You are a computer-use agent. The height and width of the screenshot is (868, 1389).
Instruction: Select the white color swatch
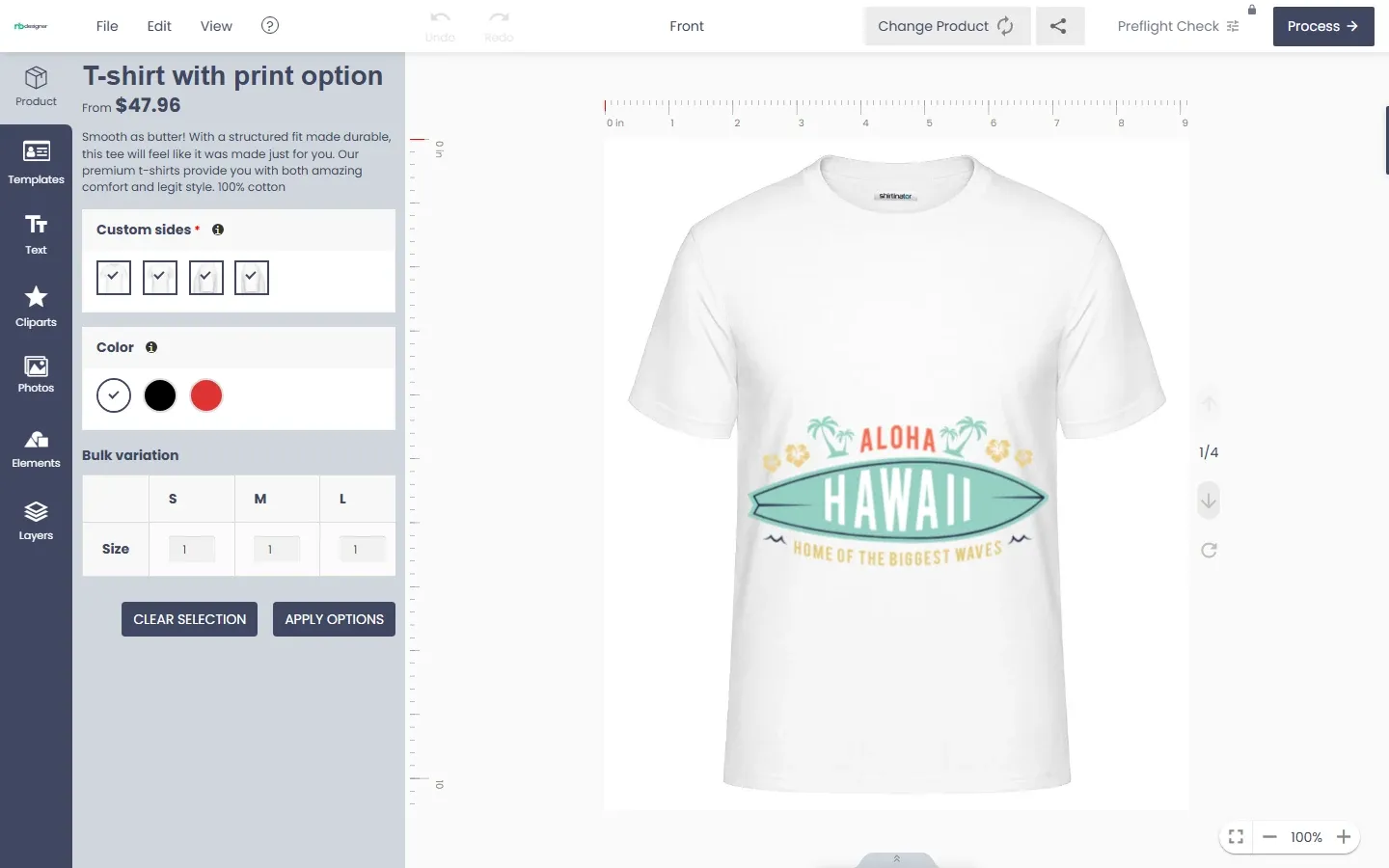(x=114, y=395)
